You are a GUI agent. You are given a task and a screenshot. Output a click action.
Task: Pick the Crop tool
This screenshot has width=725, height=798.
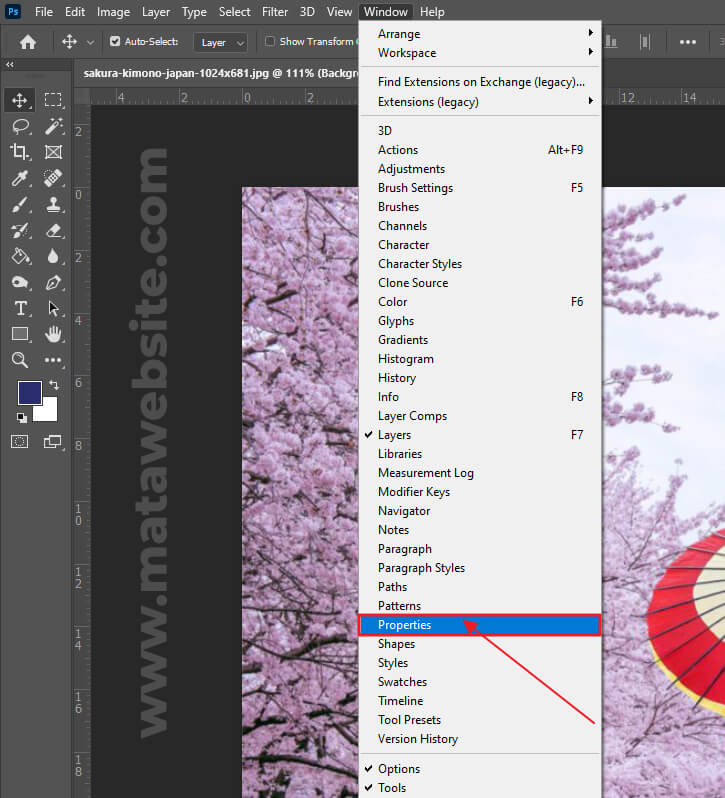19,152
